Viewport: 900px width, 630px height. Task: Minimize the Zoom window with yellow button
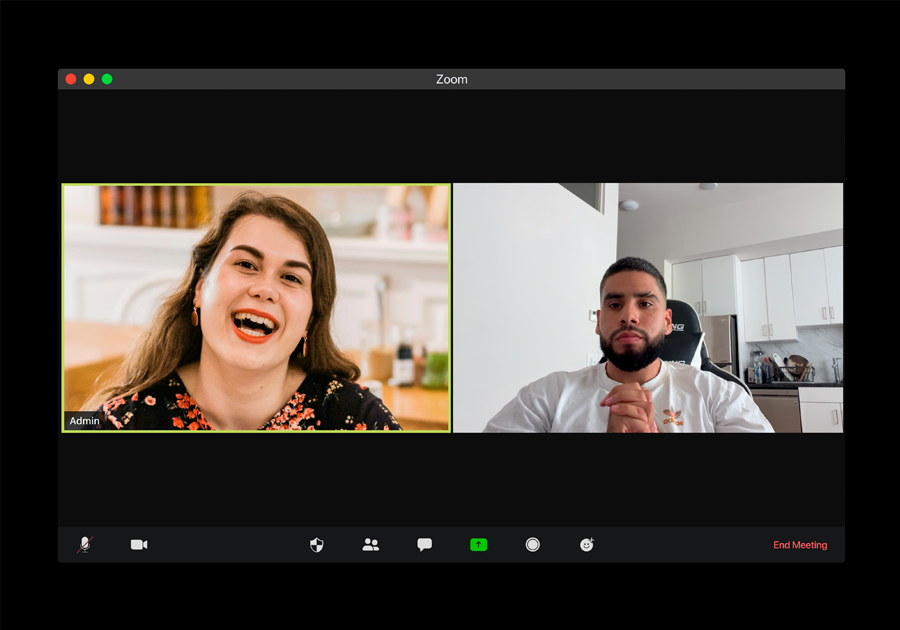89,79
